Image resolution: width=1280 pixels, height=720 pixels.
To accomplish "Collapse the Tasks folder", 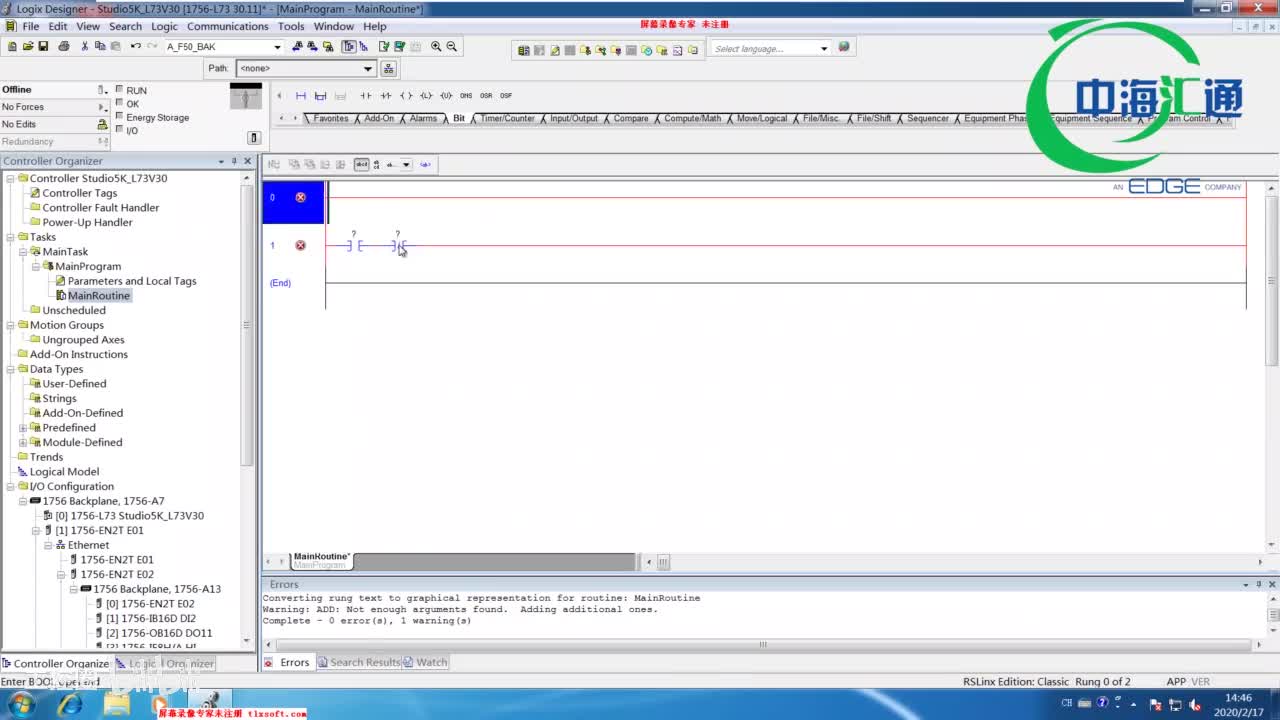I will click(x=10, y=237).
